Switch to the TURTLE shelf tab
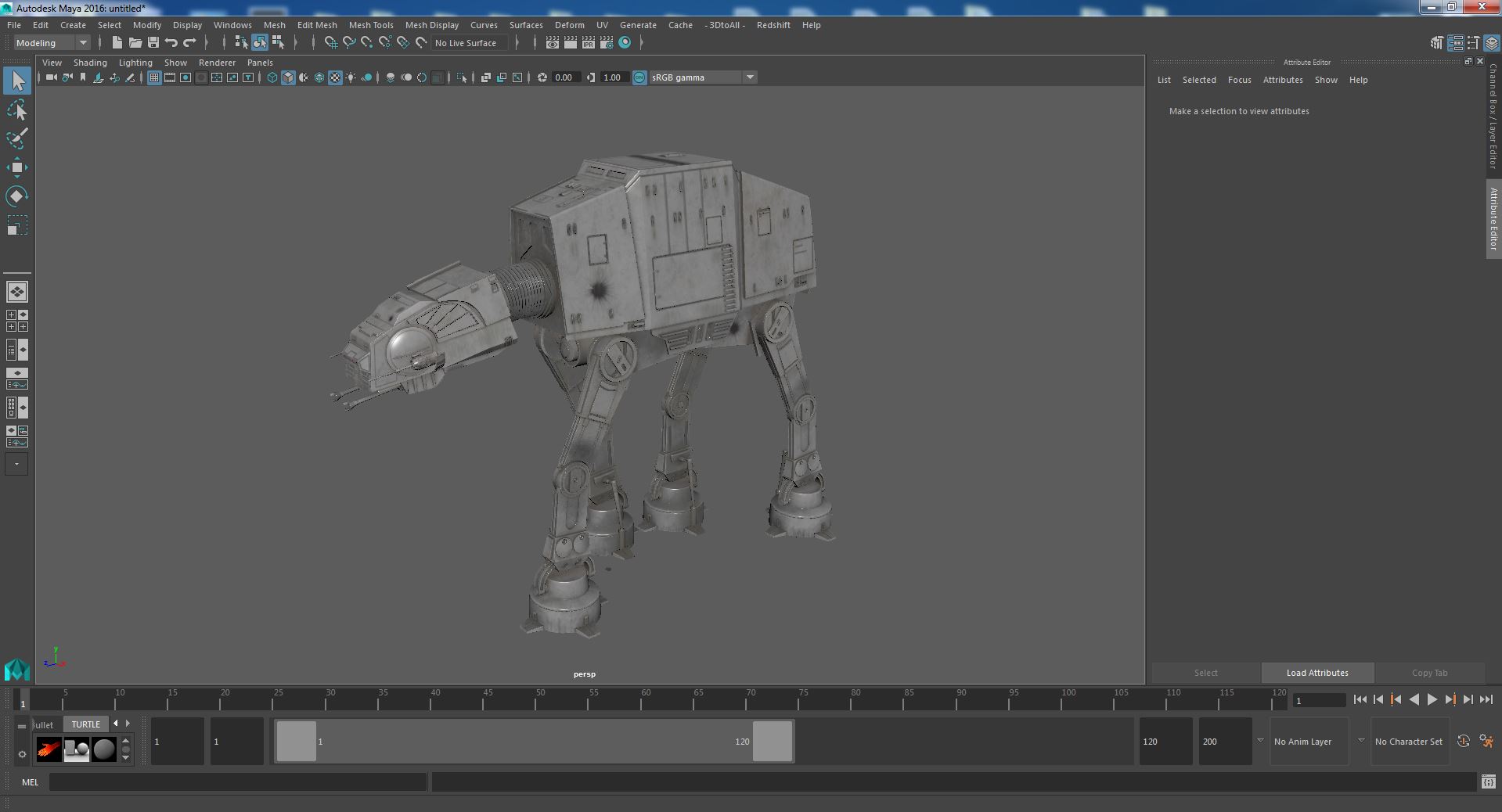 tap(86, 724)
